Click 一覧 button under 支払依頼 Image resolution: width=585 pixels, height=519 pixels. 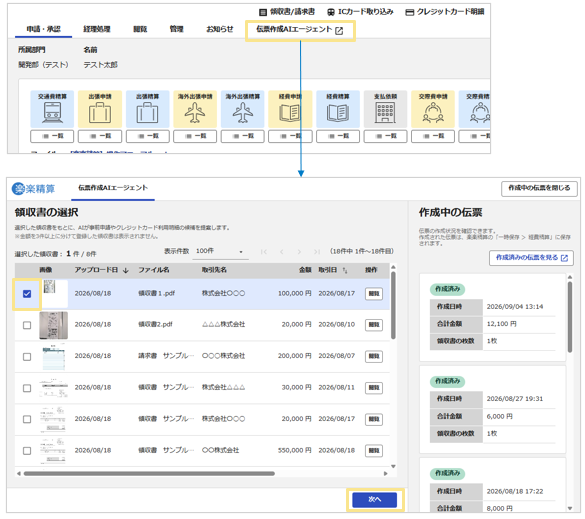point(385,136)
